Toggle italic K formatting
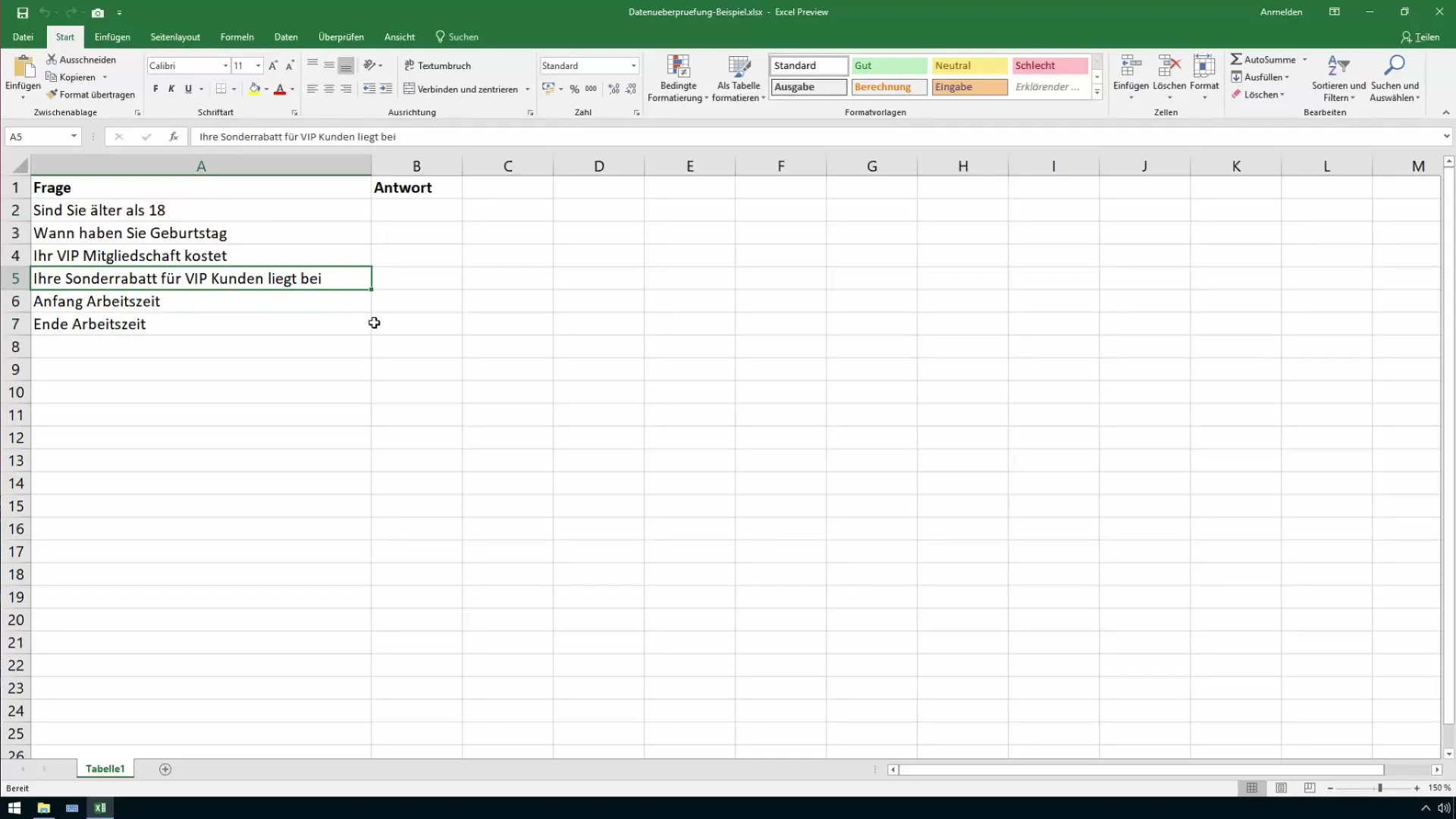 point(171,89)
